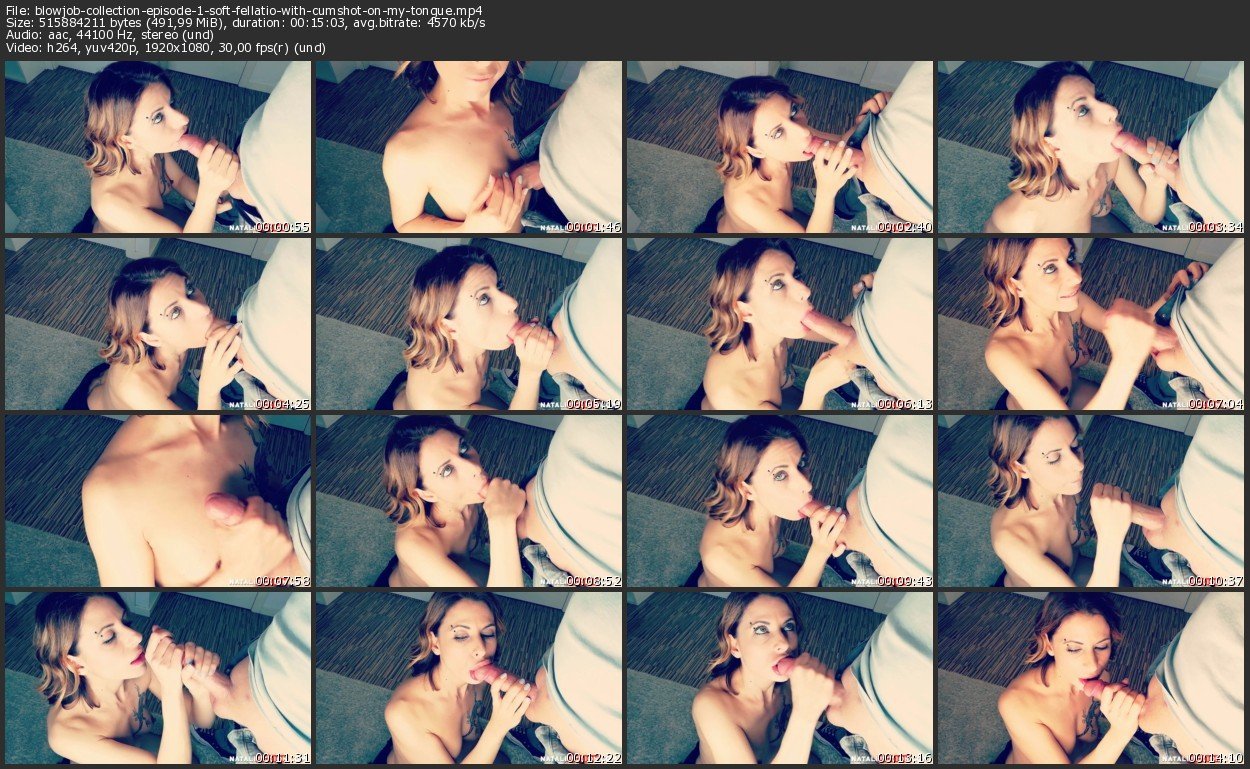Click the frame stamped 00:09:43
The width and height of the screenshot is (1250, 769).
tap(780, 501)
